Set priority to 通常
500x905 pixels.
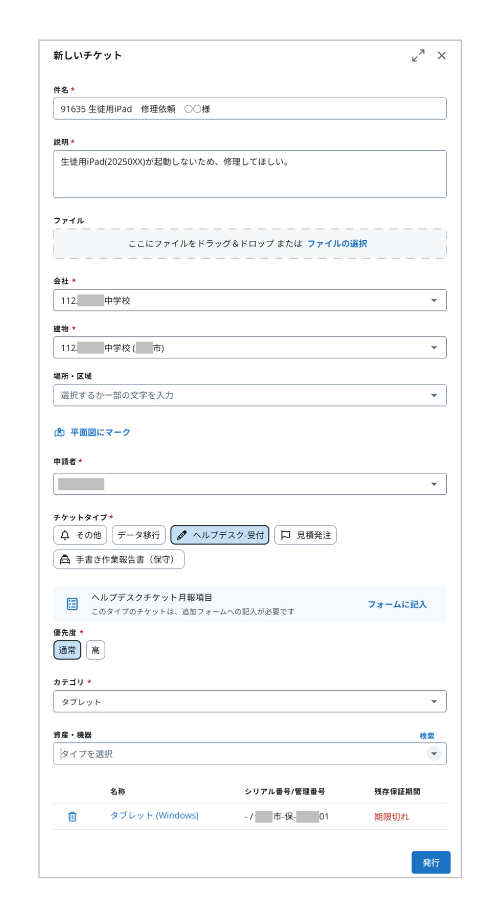[67, 650]
